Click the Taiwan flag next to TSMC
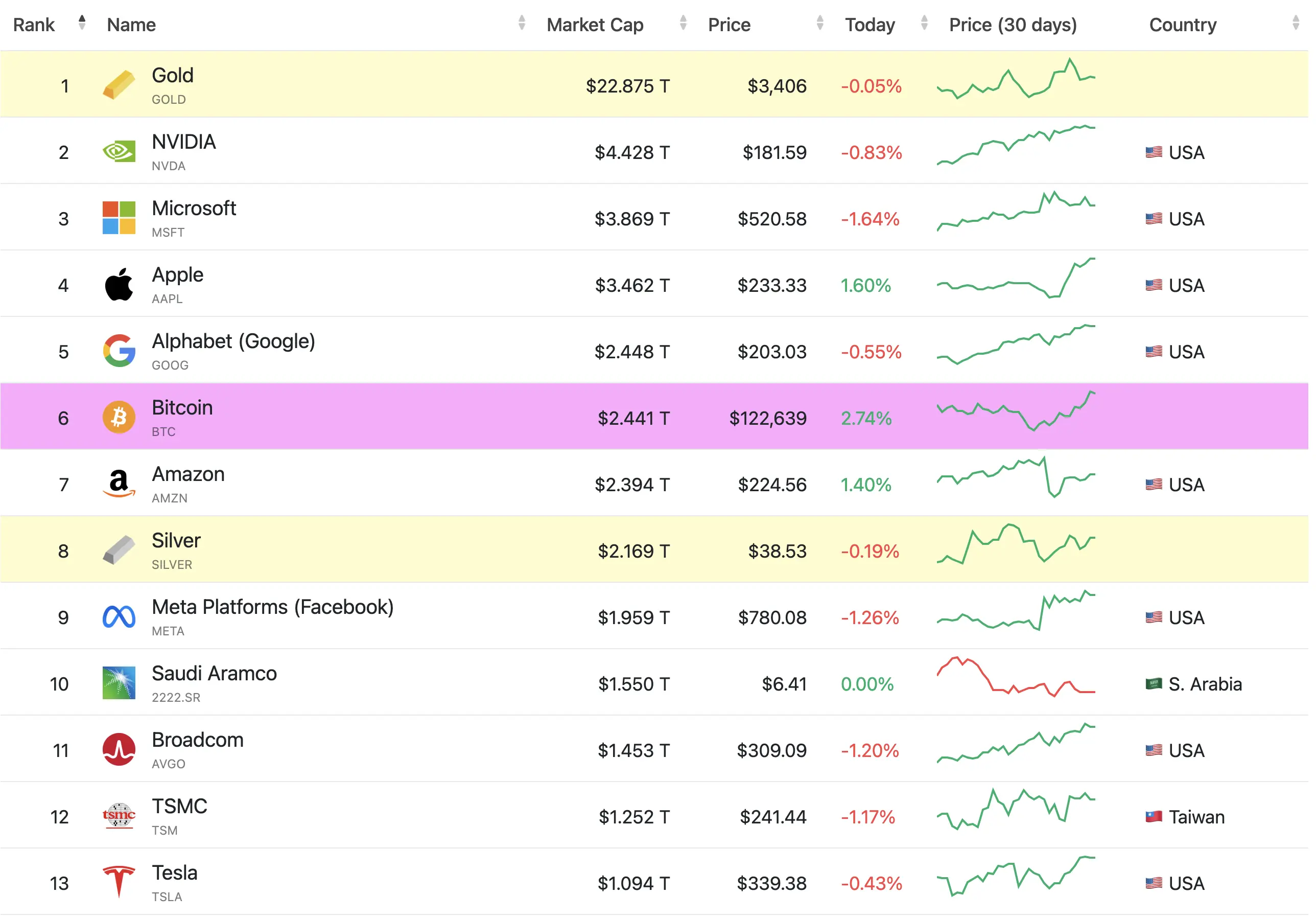 pos(1153,816)
